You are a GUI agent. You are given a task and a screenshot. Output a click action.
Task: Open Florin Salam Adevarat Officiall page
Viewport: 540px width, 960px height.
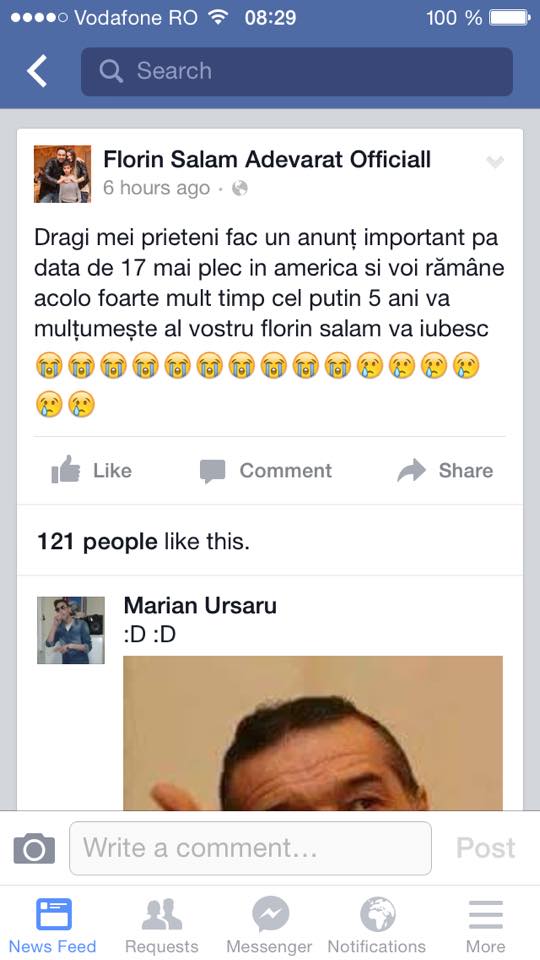(x=267, y=160)
